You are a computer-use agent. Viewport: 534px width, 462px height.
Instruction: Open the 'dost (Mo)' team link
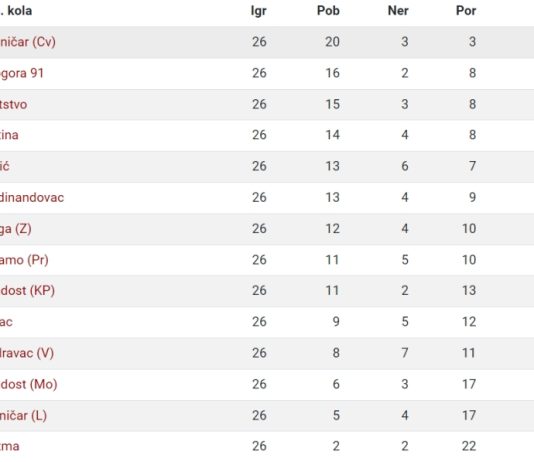coord(29,384)
